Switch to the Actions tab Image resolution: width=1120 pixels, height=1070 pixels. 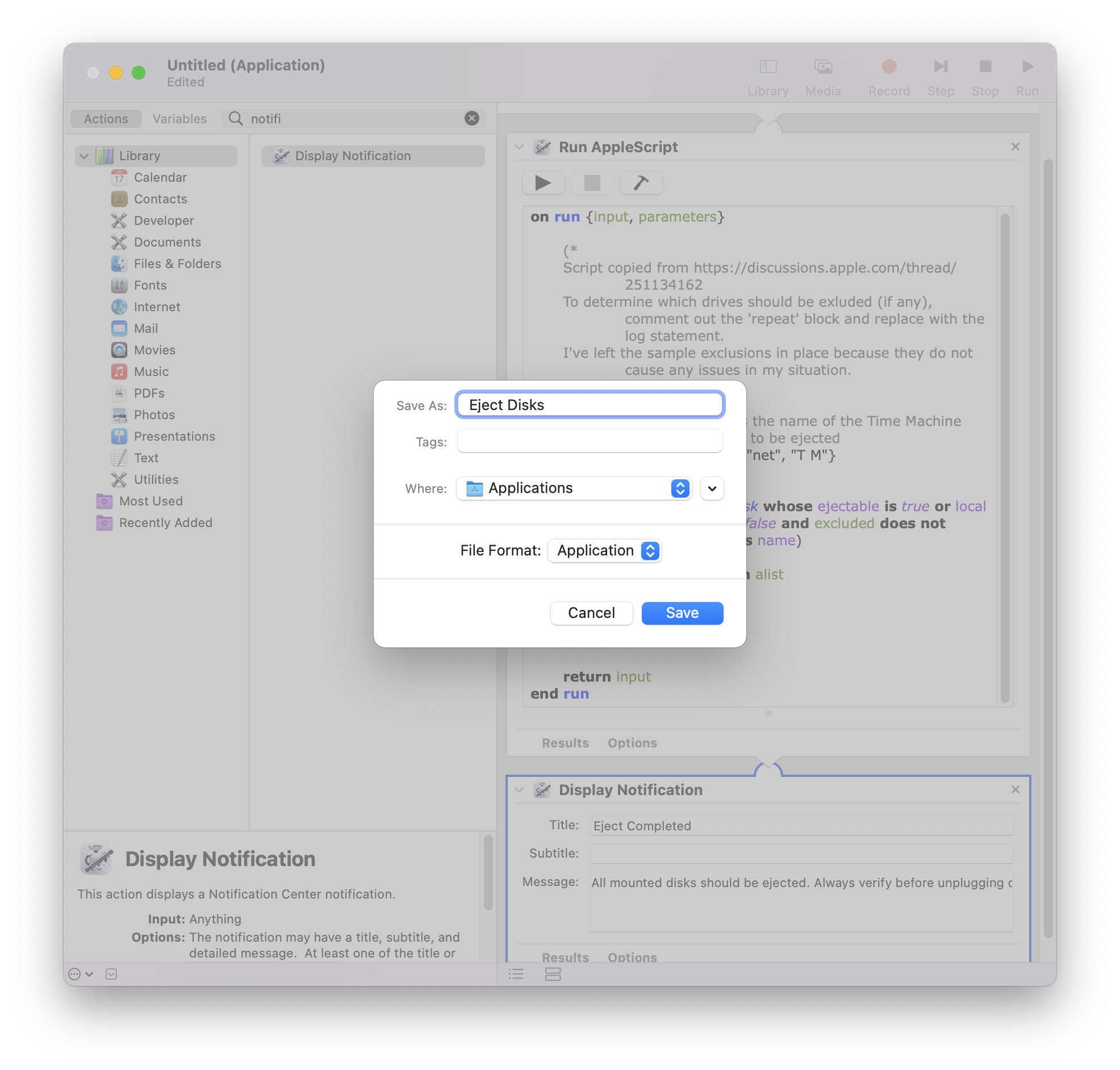pos(106,119)
